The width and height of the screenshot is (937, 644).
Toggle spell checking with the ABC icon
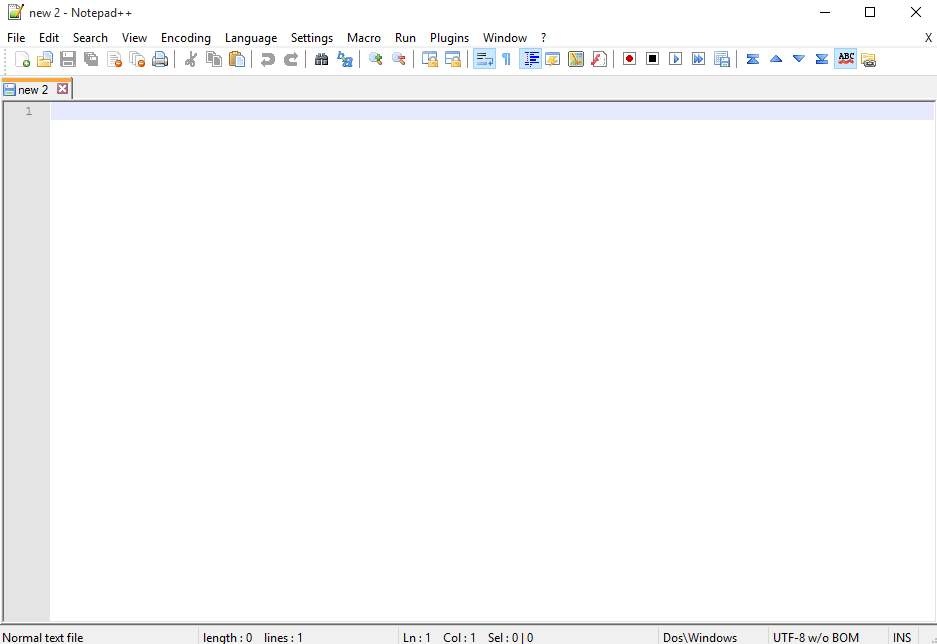(x=845, y=59)
